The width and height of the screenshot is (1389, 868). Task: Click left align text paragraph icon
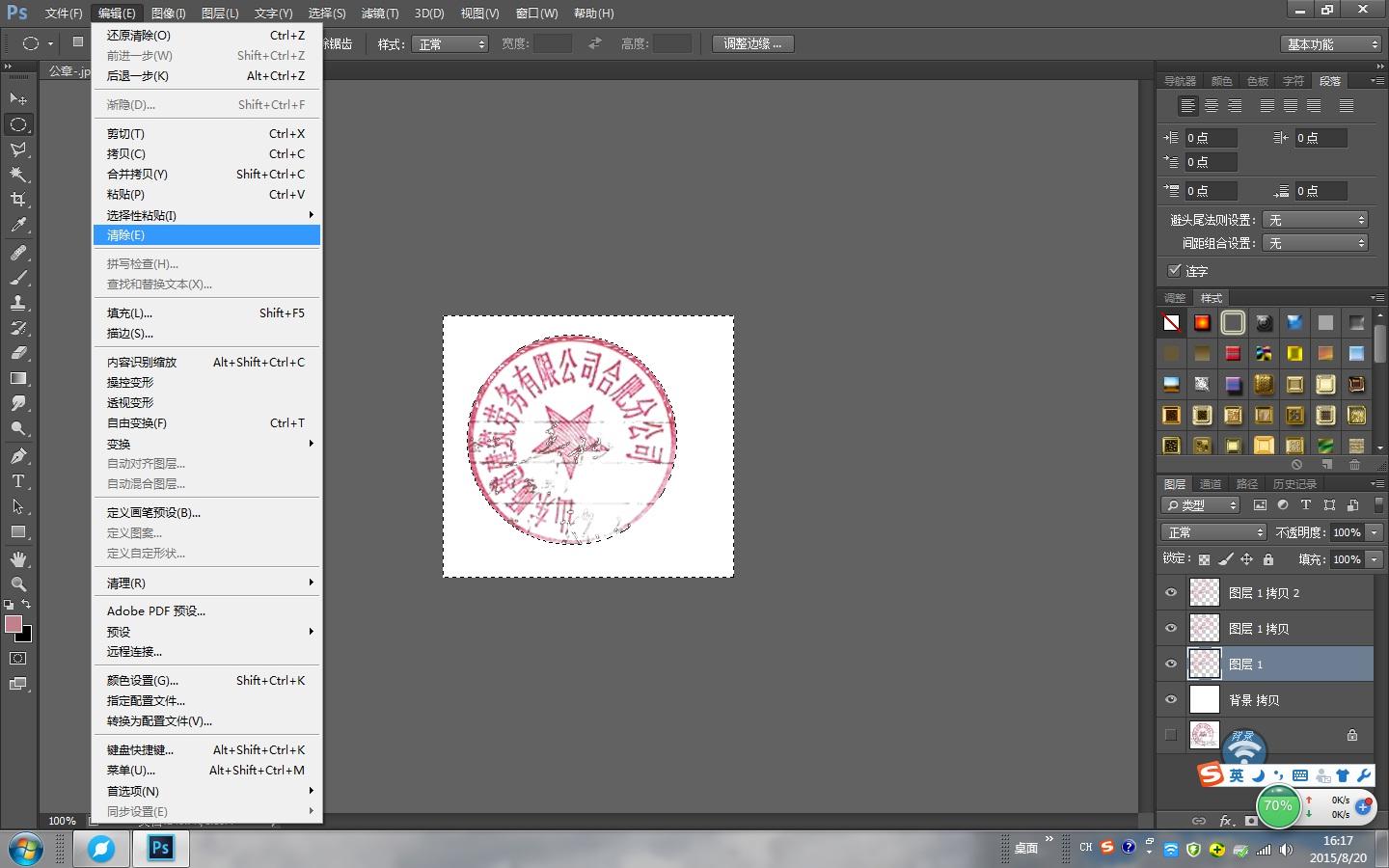pyautogui.click(x=1188, y=106)
